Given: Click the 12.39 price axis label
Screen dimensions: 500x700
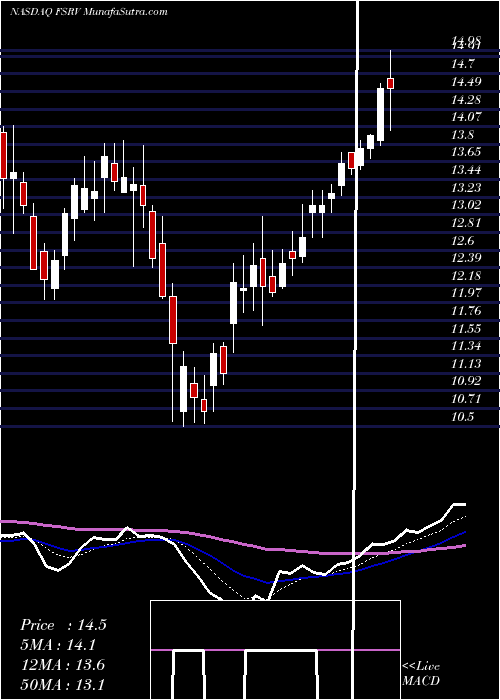Looking at the screenshot, I should tap(466, 258).
